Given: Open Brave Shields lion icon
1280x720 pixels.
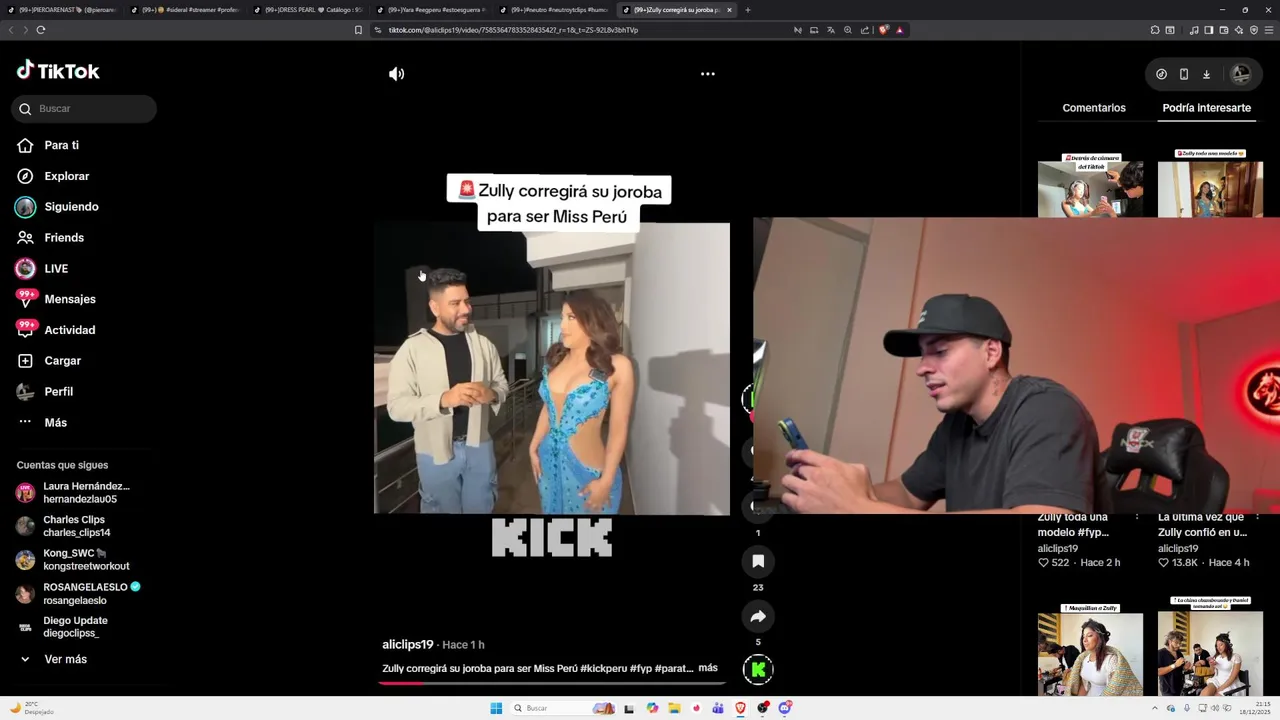Looking at the screenshot, I should [883, 30].
